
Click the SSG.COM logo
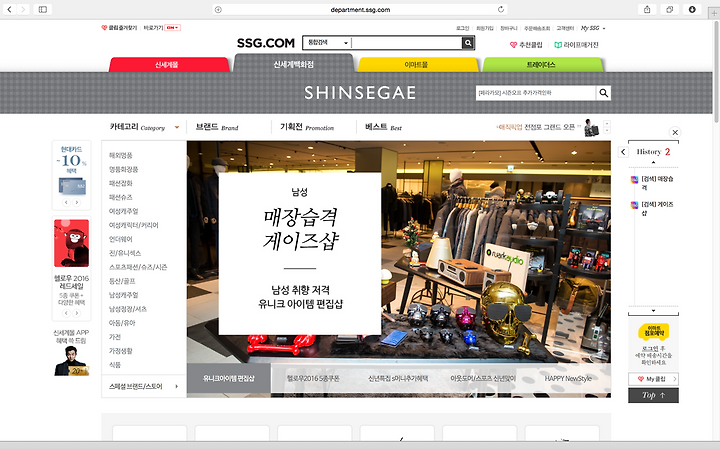[266, 43]
